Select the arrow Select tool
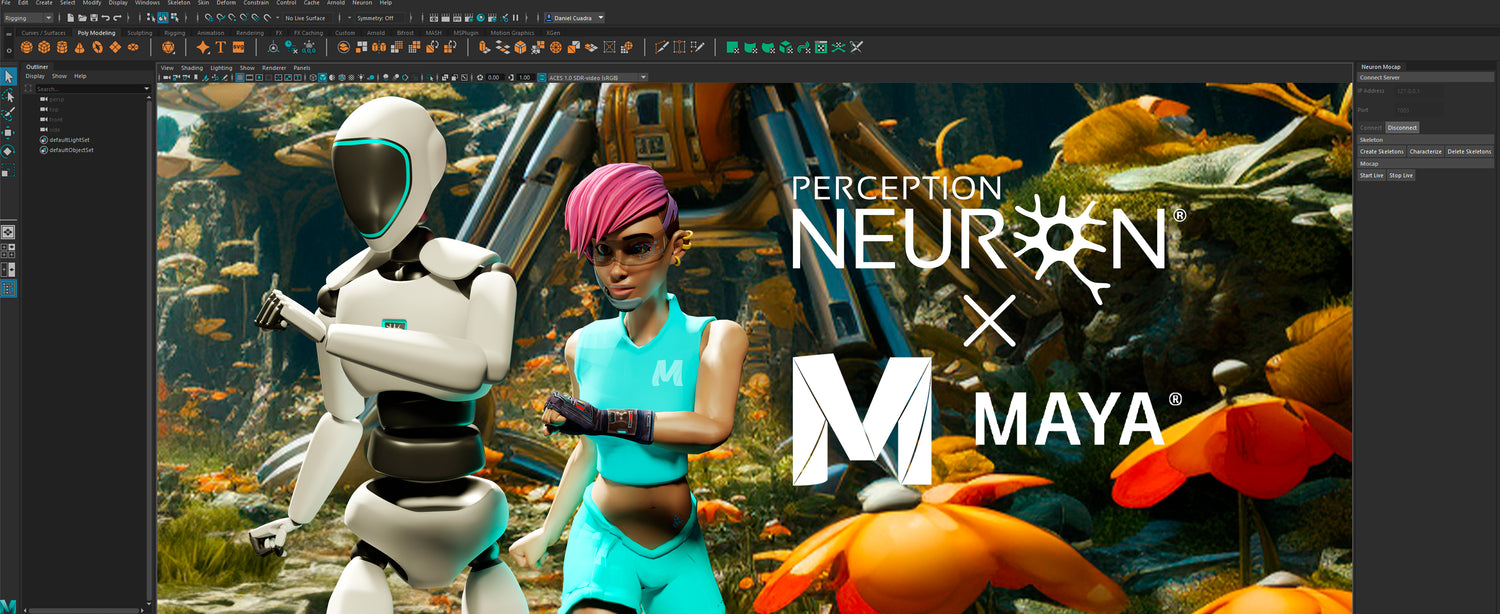1500x614 pixels. point(8,77)
